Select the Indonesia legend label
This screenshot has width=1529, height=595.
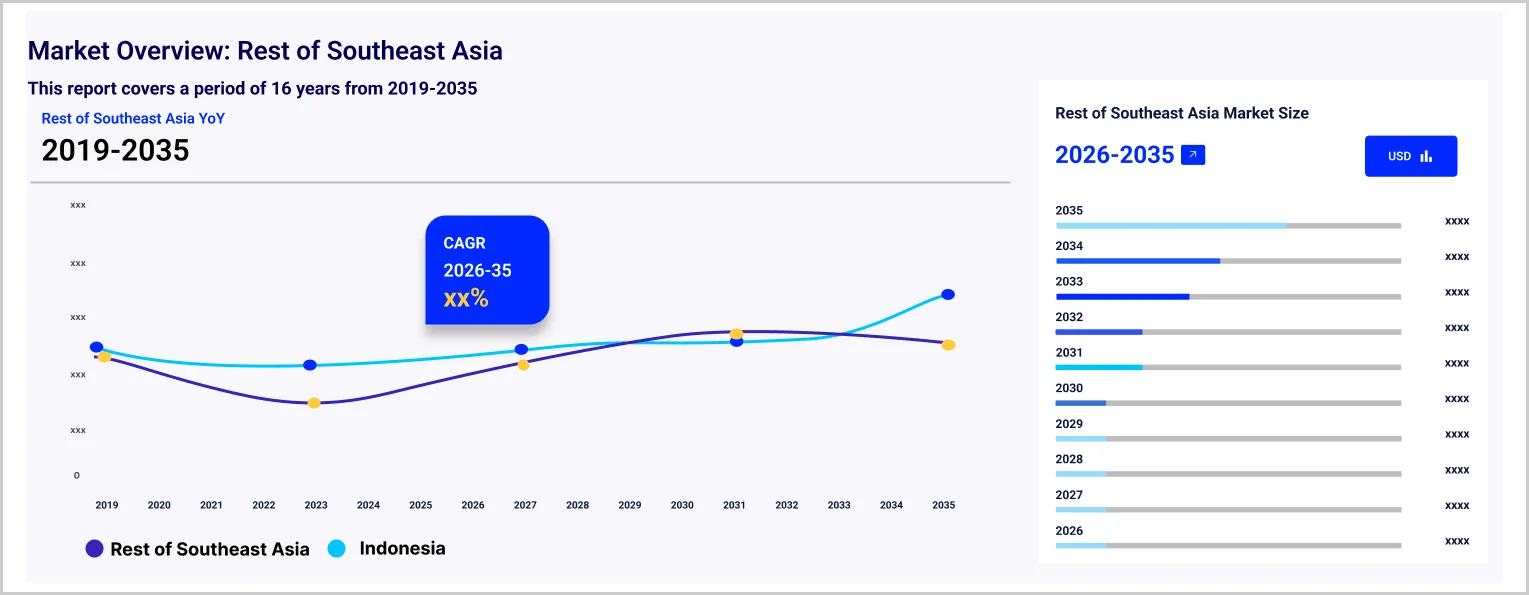[402, 548]
